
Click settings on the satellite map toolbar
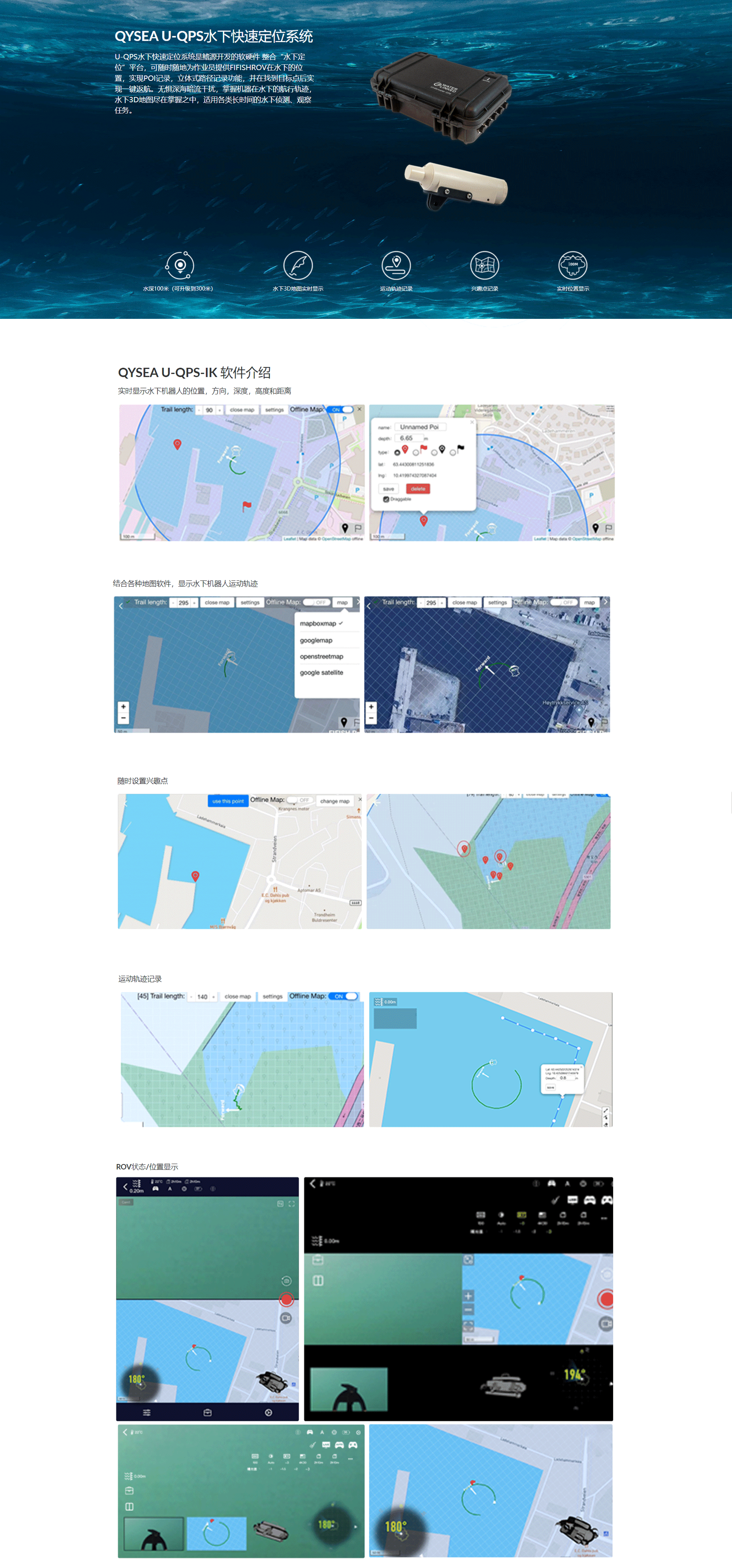[x=497, y=603]
